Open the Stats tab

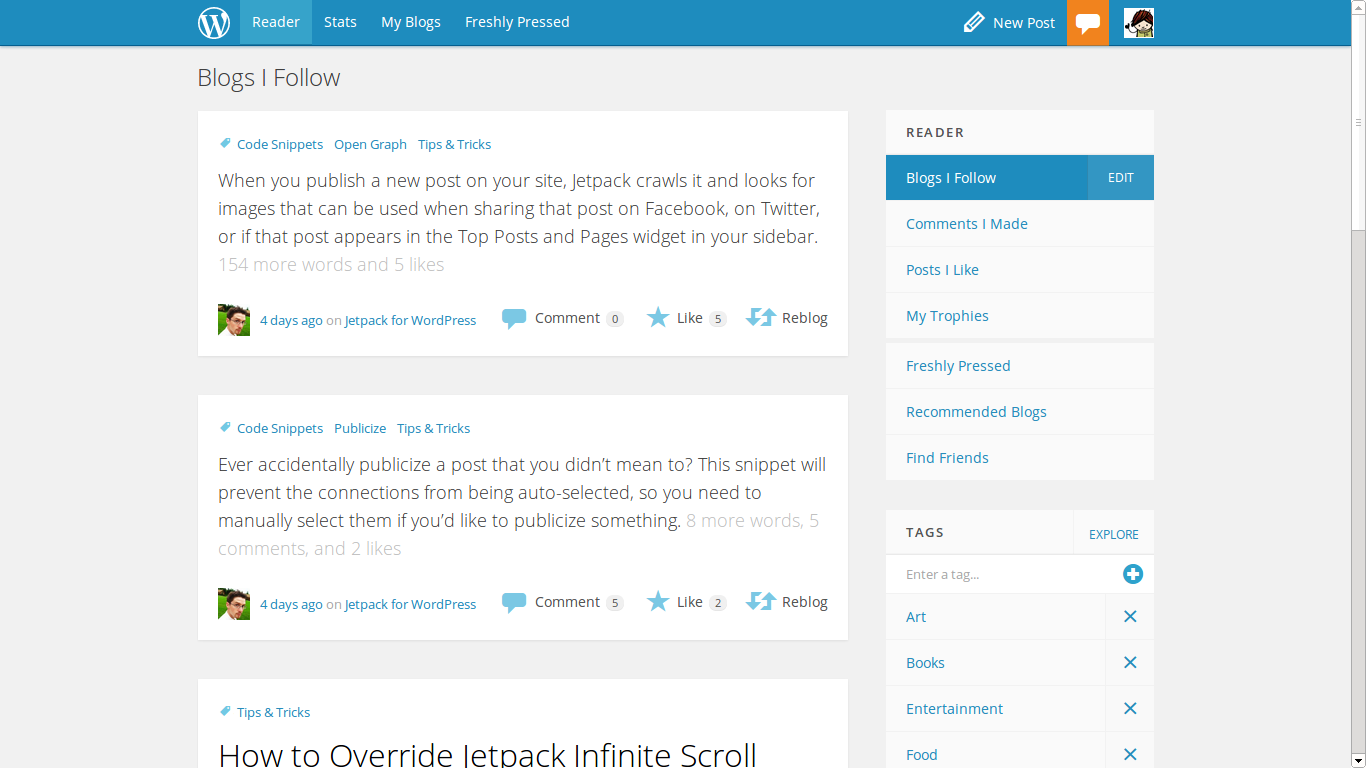(x=340, y=22)
